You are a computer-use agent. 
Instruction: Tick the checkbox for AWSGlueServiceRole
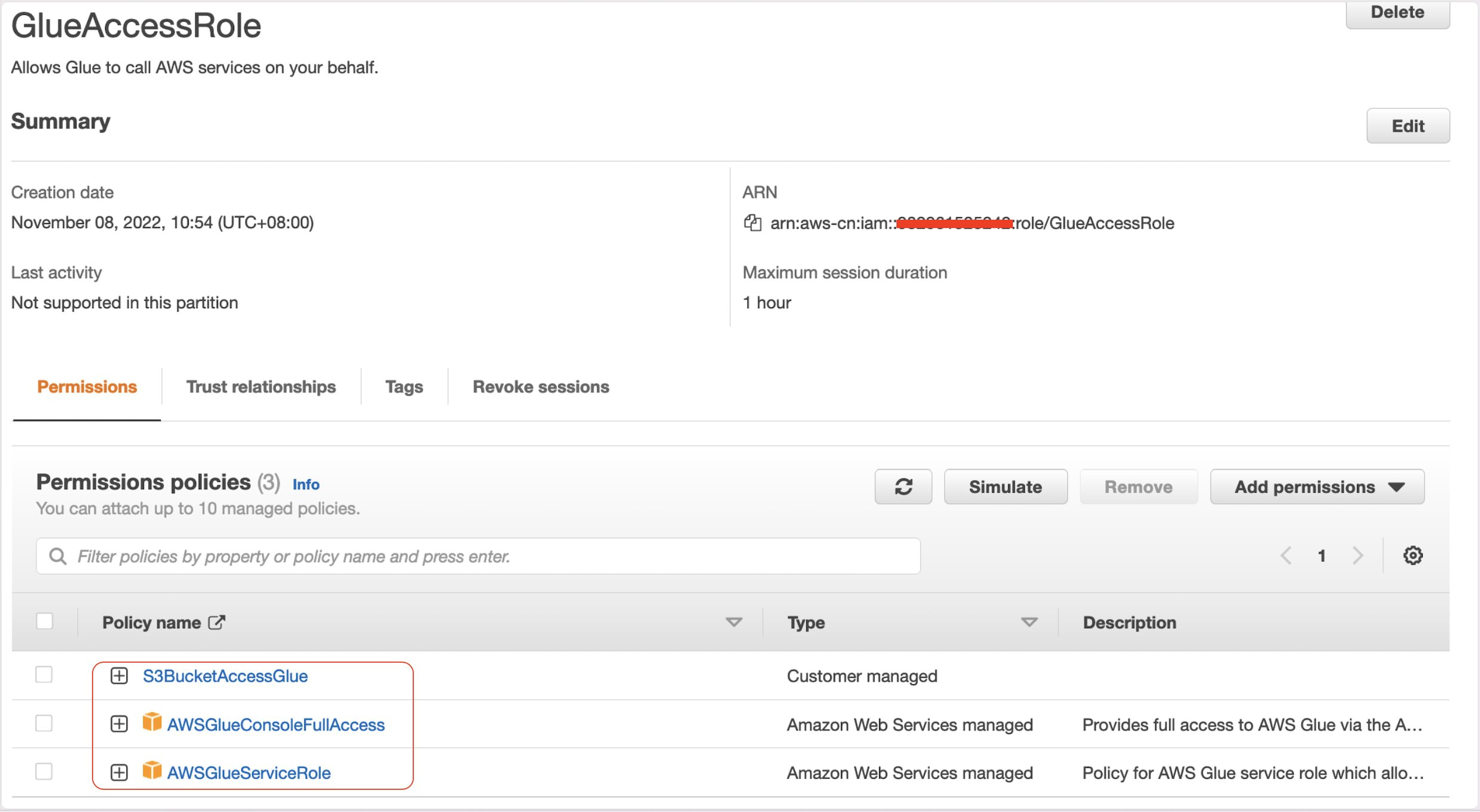click(x=44, y=771)
